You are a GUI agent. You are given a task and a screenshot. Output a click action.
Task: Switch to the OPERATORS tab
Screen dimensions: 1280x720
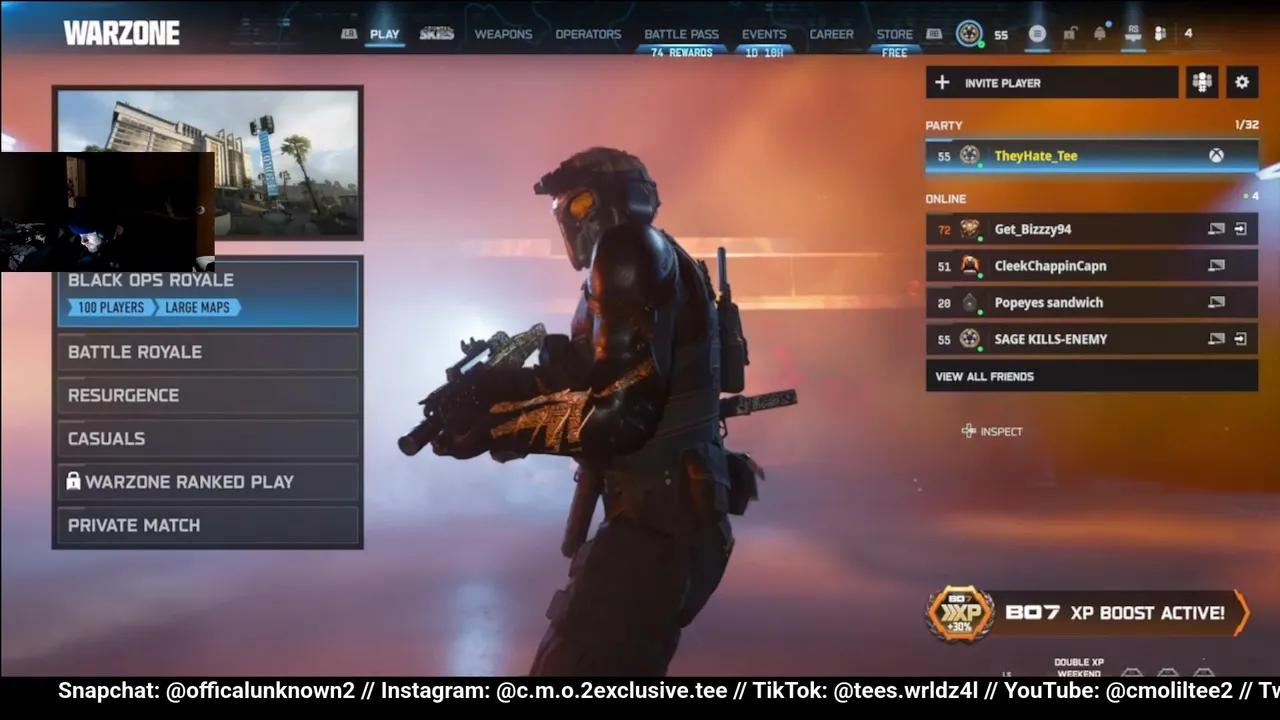588,34
